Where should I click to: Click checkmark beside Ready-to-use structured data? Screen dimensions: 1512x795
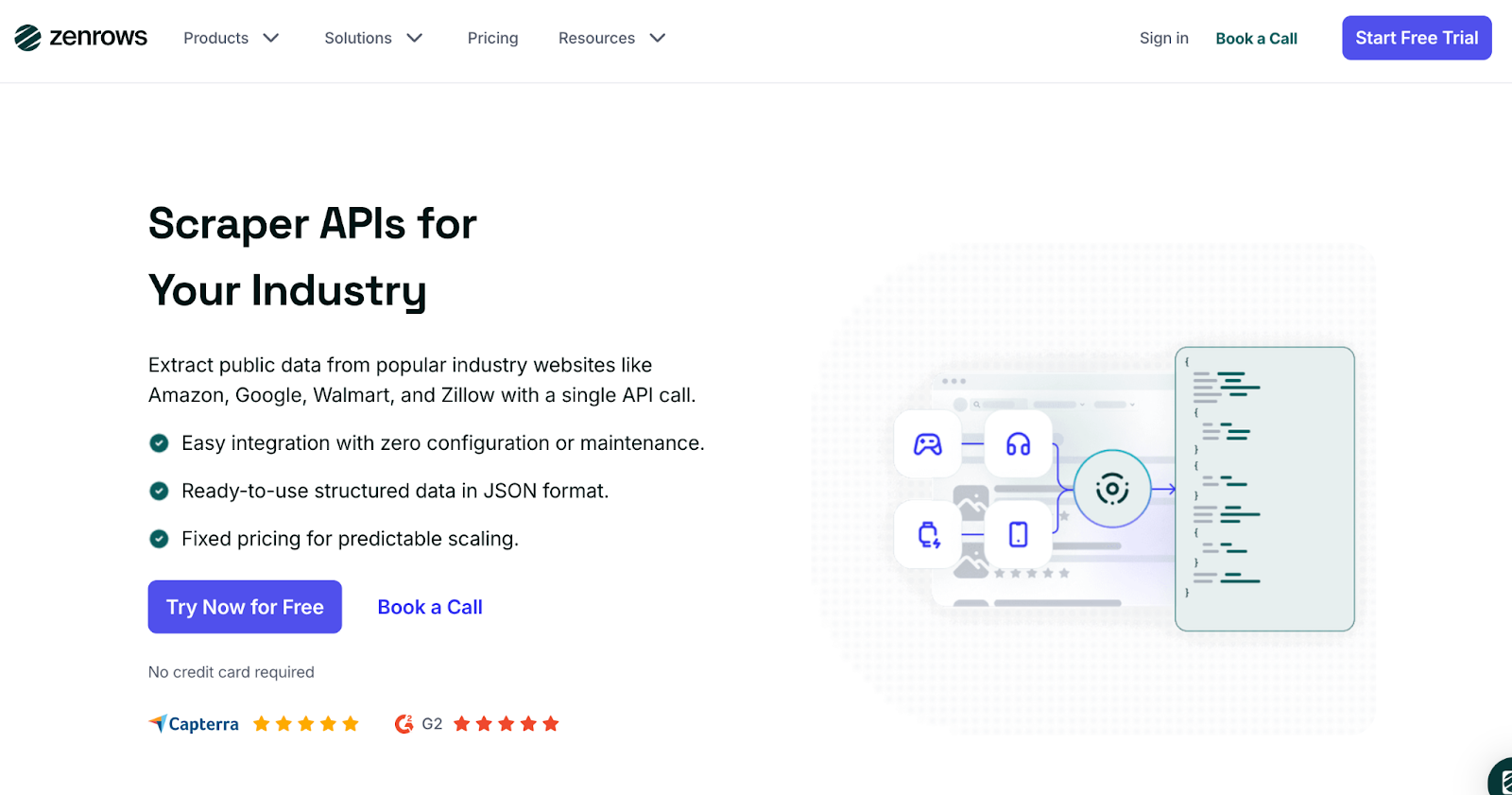(160, 491)
